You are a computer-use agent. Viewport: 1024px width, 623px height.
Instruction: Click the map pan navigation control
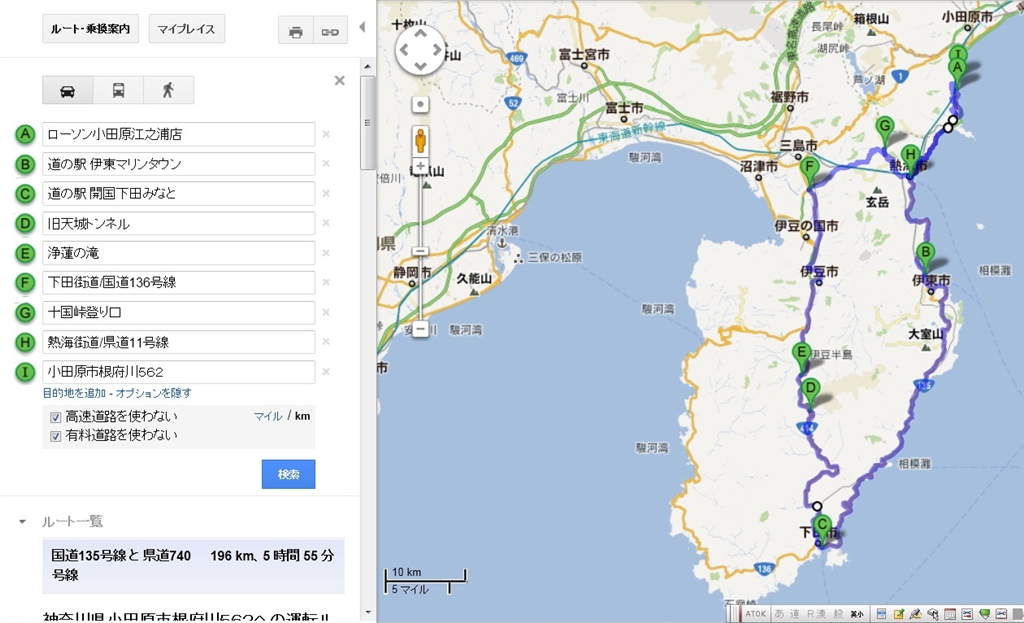(x=421, y=50)
